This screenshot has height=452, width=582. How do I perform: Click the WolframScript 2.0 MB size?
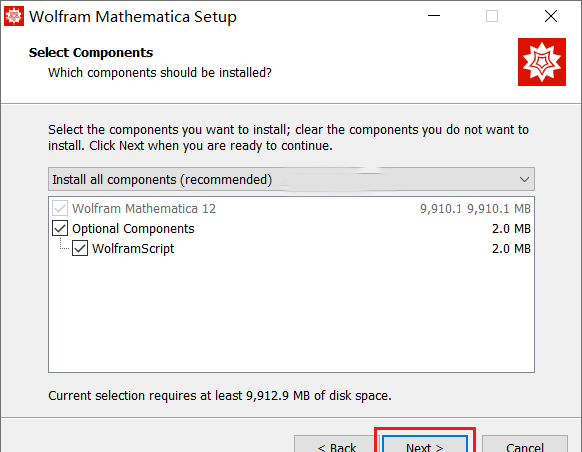[x=511, y=249]
